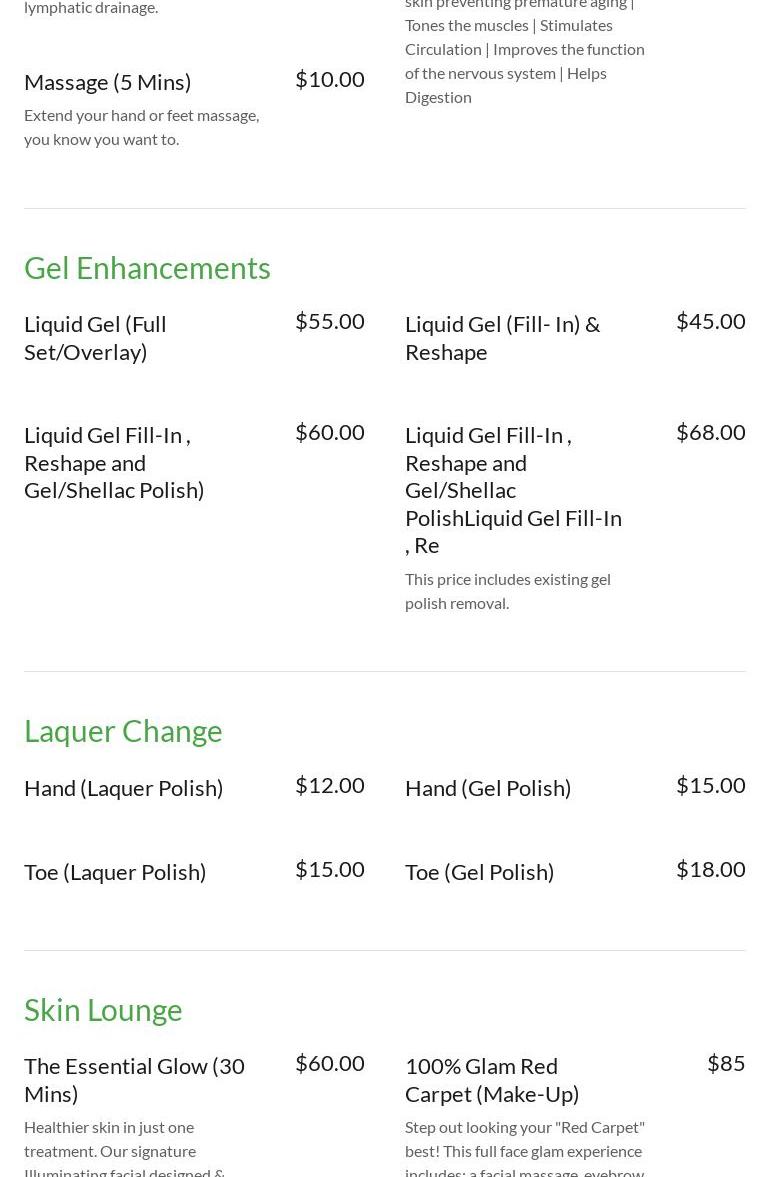Click the Massage (5 Mins) service title
This screenshot has width=770, height=1177.
(x=107, y=82)
